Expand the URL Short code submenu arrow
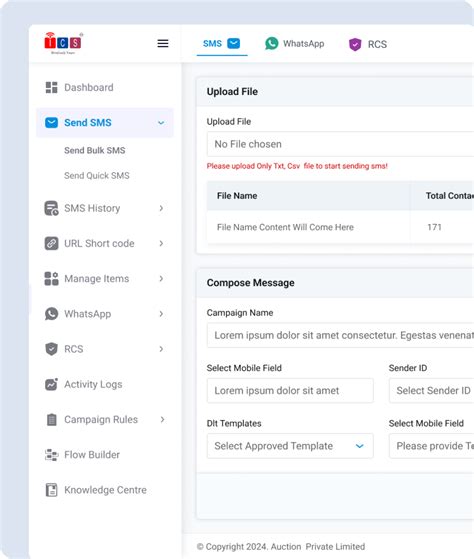The width and height of the screenshot is (474, 559). pos(161,243)
